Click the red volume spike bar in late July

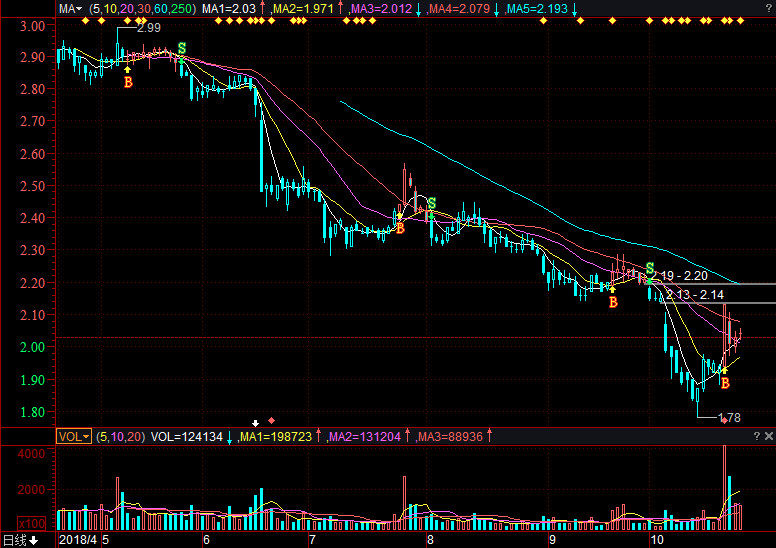404,503
